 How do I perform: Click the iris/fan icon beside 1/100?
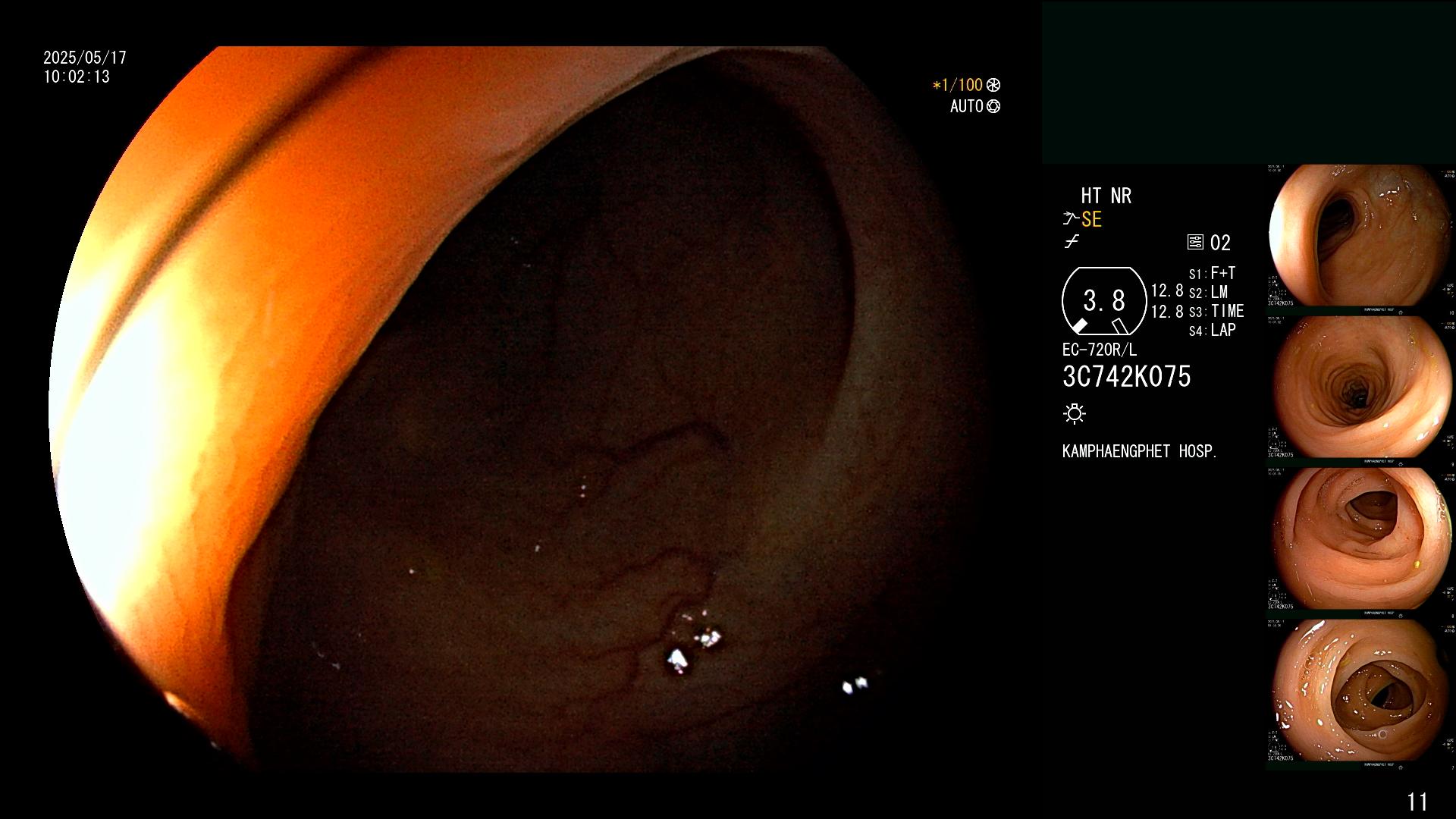pyautogui.click(x=993, y=85)
